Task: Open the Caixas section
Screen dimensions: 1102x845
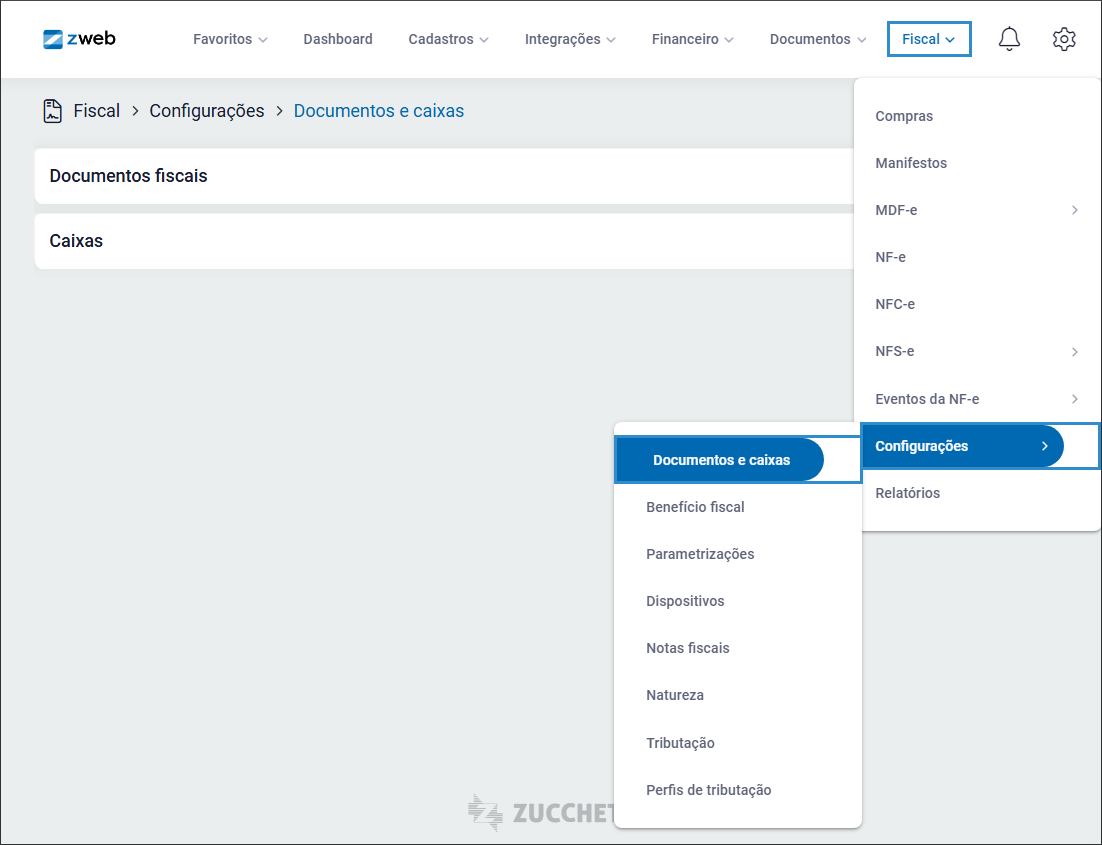Action: tap(444, 241)
